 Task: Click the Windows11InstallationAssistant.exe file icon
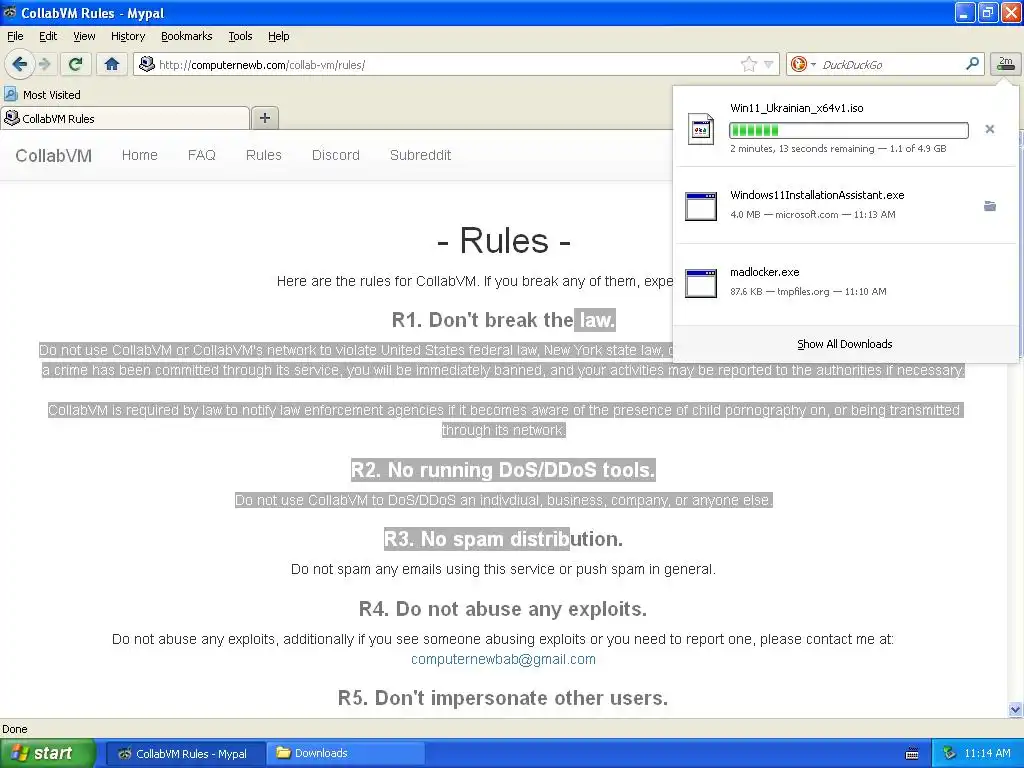point(701,206)
